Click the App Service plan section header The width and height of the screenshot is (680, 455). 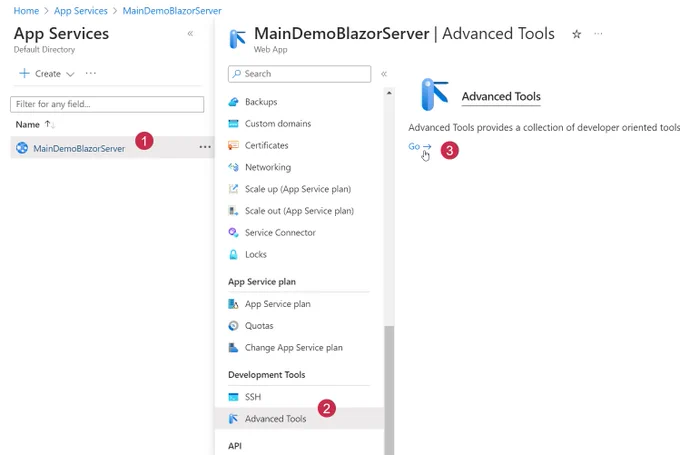click(262, 282)
